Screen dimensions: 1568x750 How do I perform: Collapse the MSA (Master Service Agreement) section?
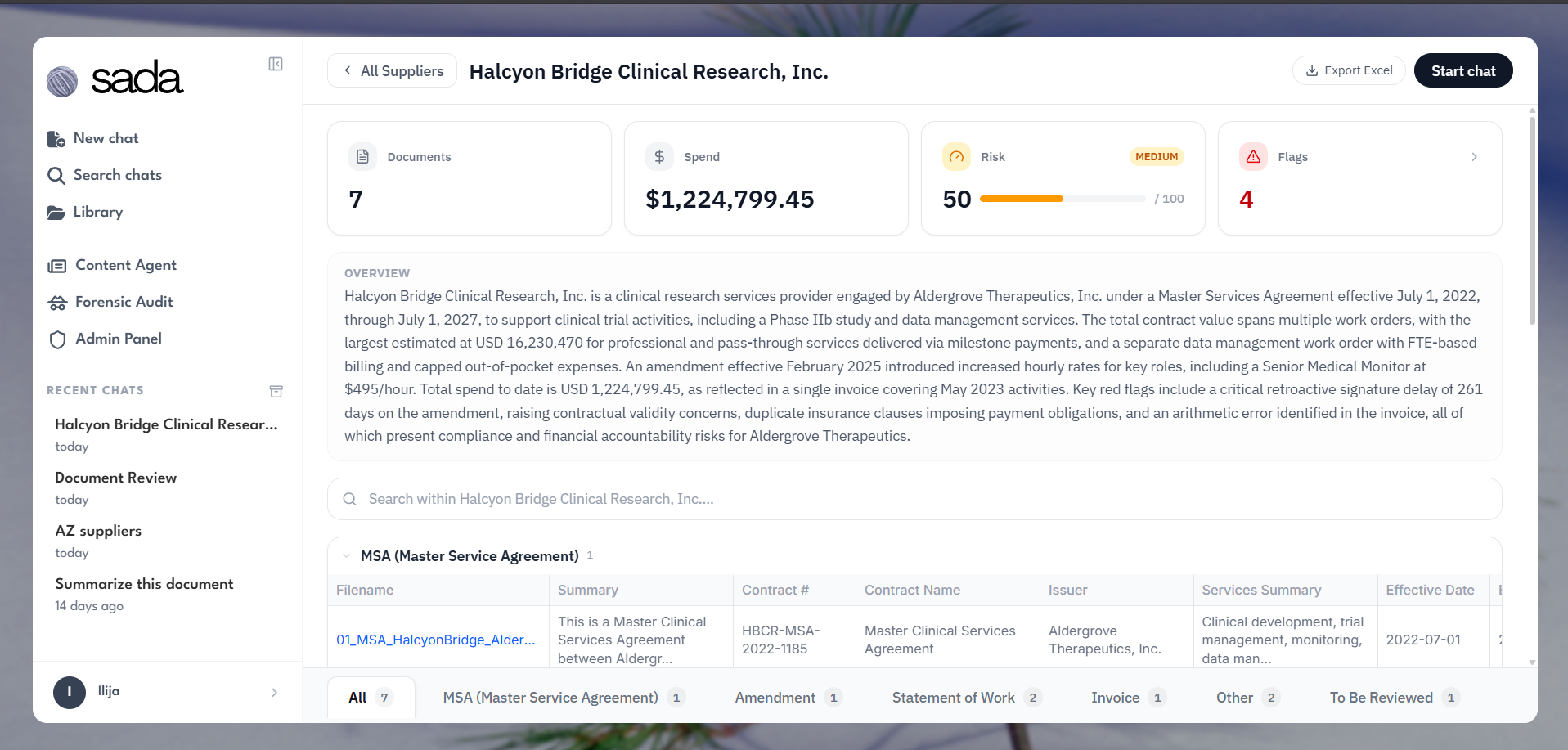(346, 556)
